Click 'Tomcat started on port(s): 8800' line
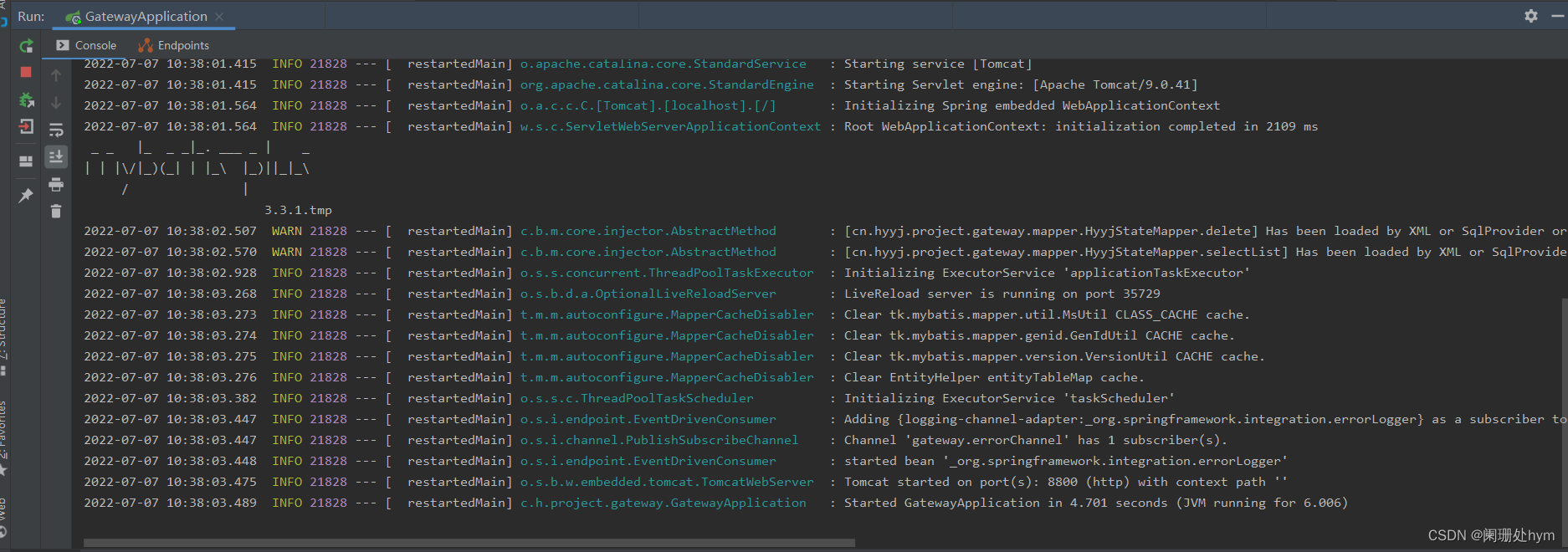Image resolution: width=1568 pixels, height=552 pixels. coord(1065,482)
